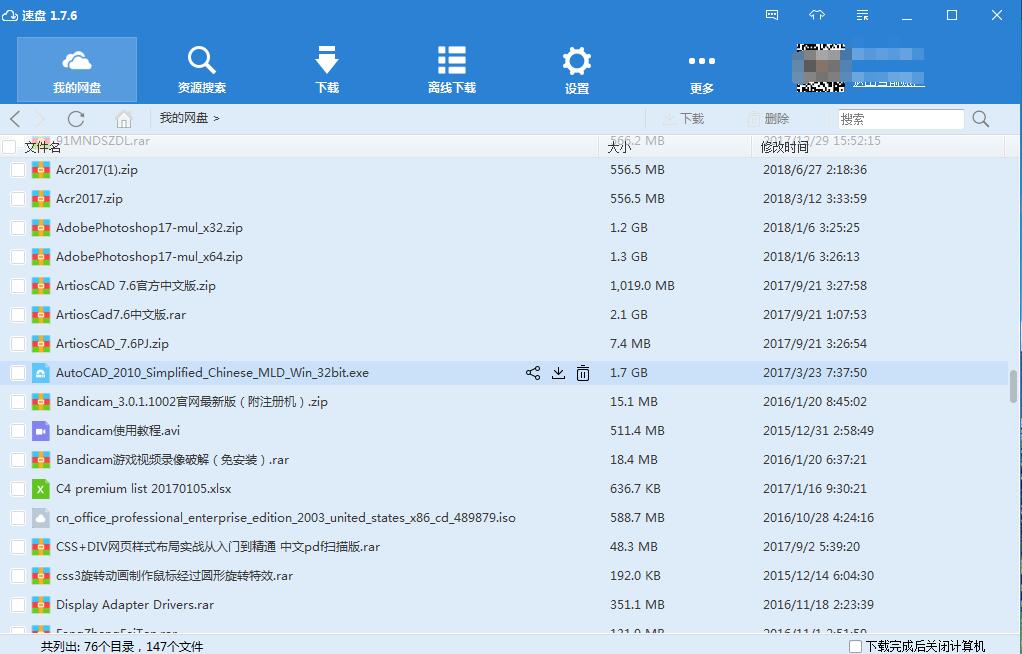Viewport: 1022px width, 654px height.
Task: Click the share icon on AutoCAD row
Action: click(532, 373)
